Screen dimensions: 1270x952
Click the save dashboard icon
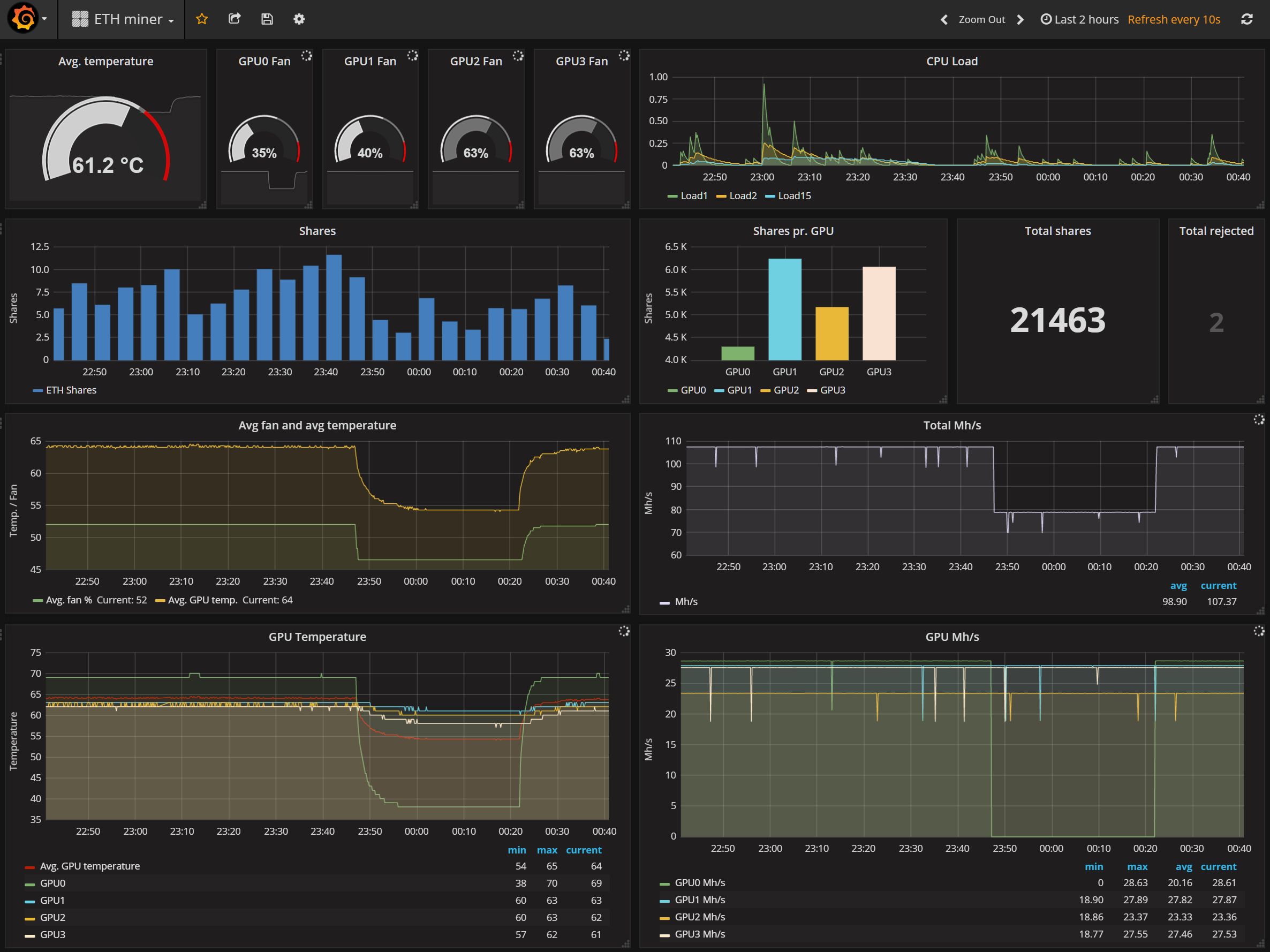[267, 19]
